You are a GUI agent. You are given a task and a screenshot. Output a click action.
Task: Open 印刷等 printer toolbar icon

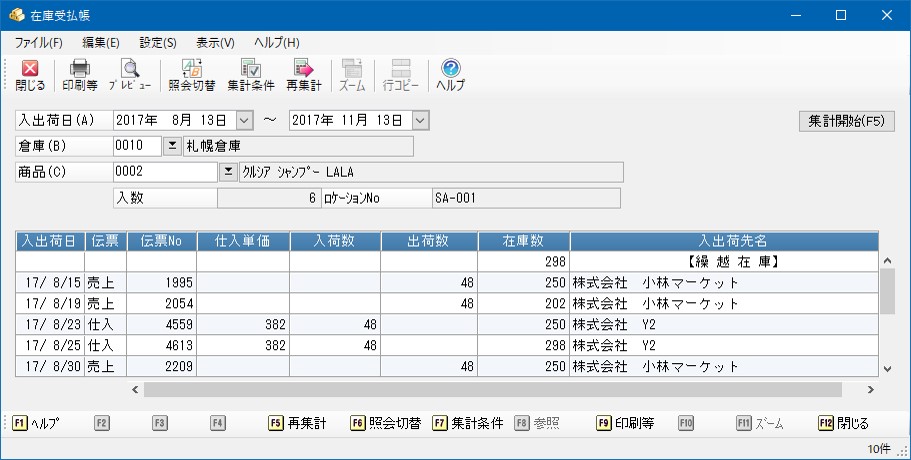pyautogui.click(x=80, y=75)
